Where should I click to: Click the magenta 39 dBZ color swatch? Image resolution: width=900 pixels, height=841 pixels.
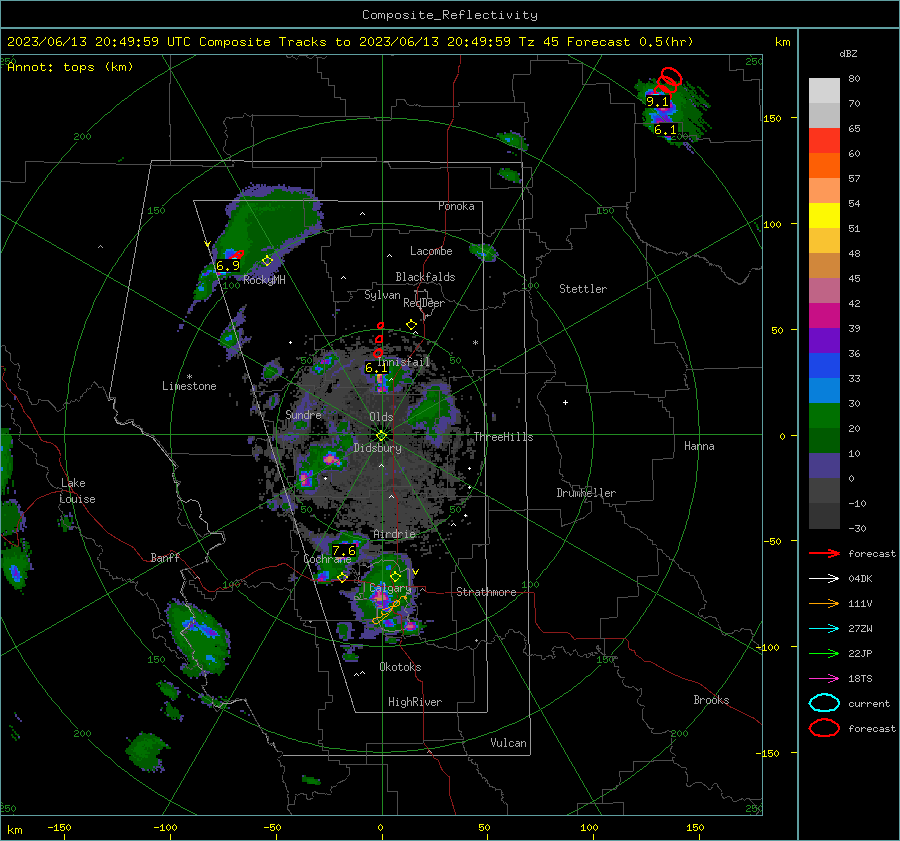click(x=824, y=316)
